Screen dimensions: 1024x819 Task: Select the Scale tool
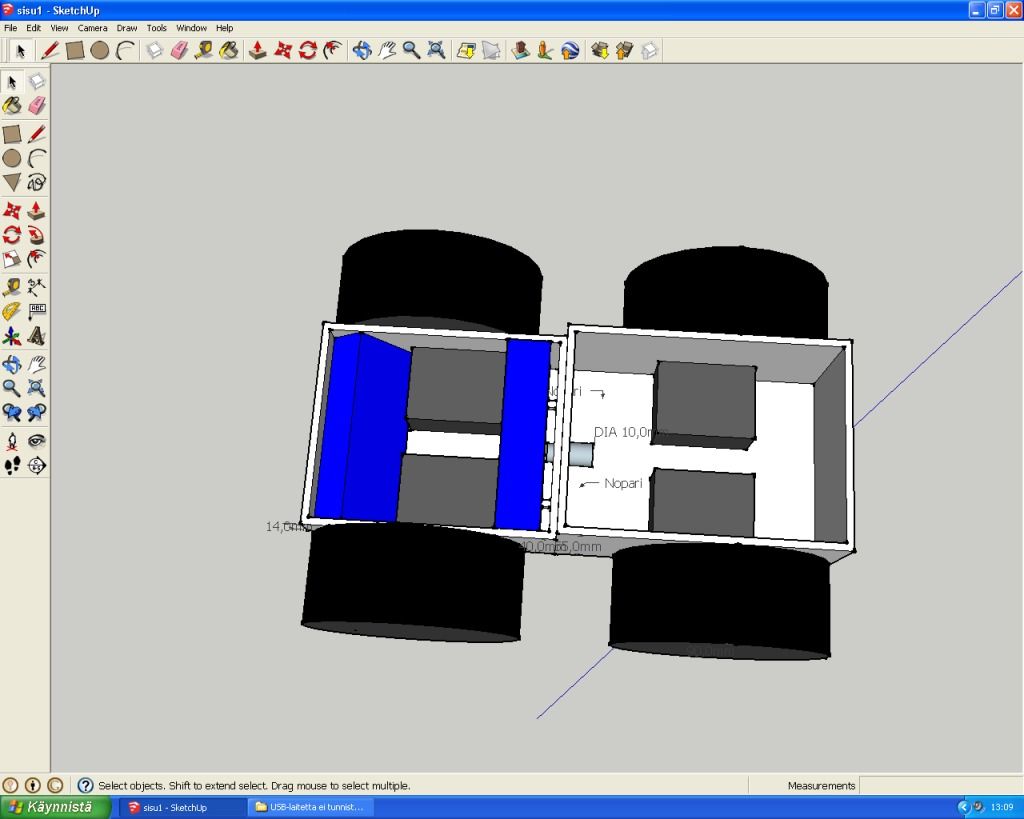coord(12,259)
